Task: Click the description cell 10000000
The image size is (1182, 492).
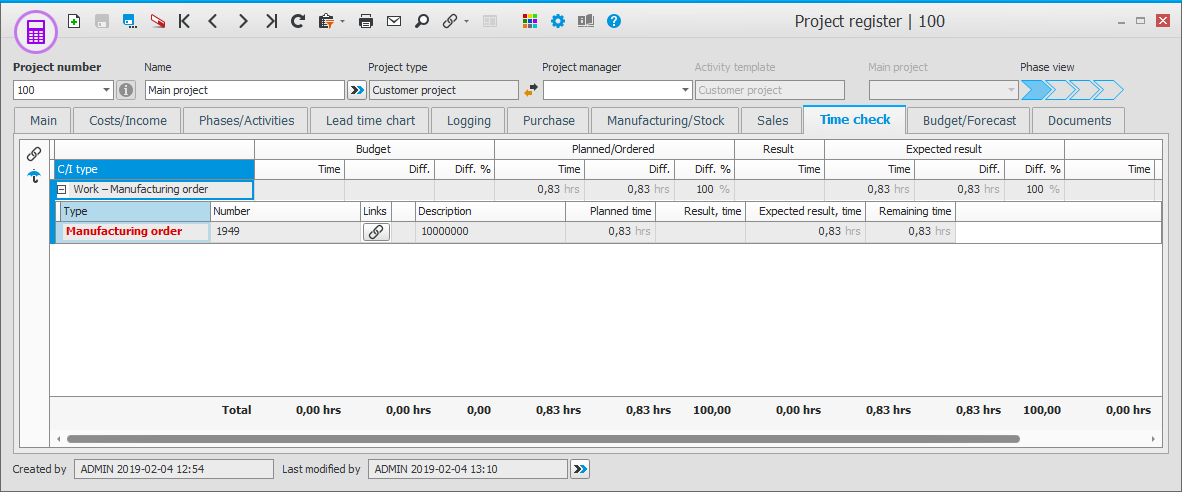Action: 490,232
